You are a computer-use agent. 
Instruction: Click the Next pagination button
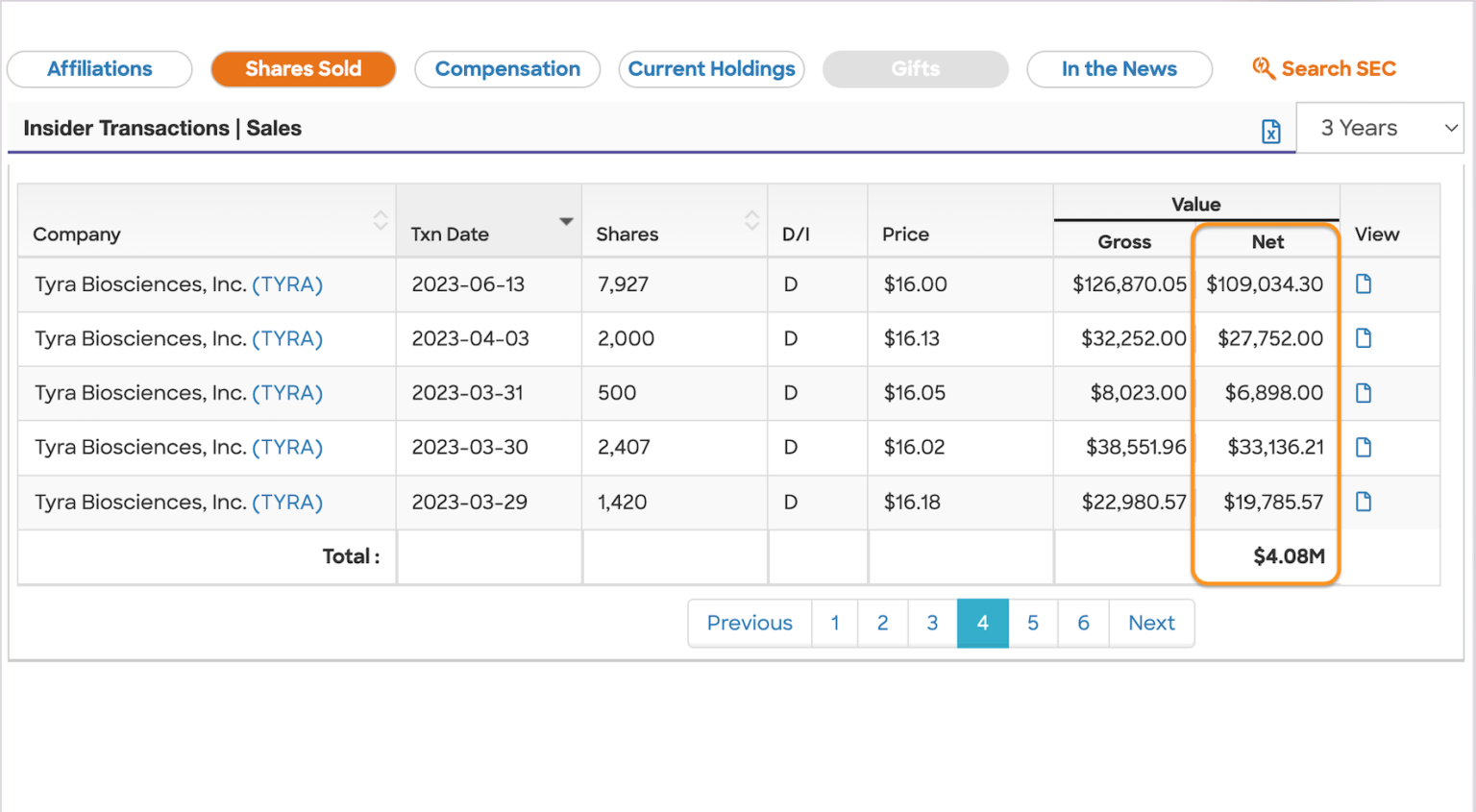click(x=1151, y=623)
